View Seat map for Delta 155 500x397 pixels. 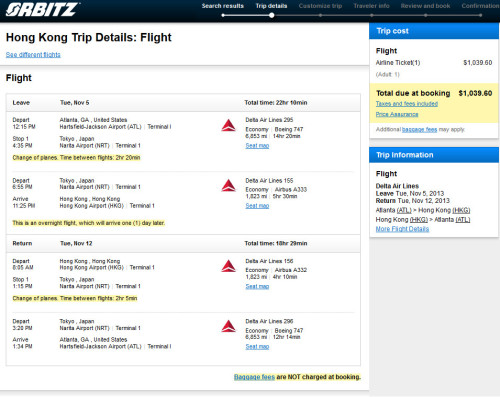click(257, 206)
